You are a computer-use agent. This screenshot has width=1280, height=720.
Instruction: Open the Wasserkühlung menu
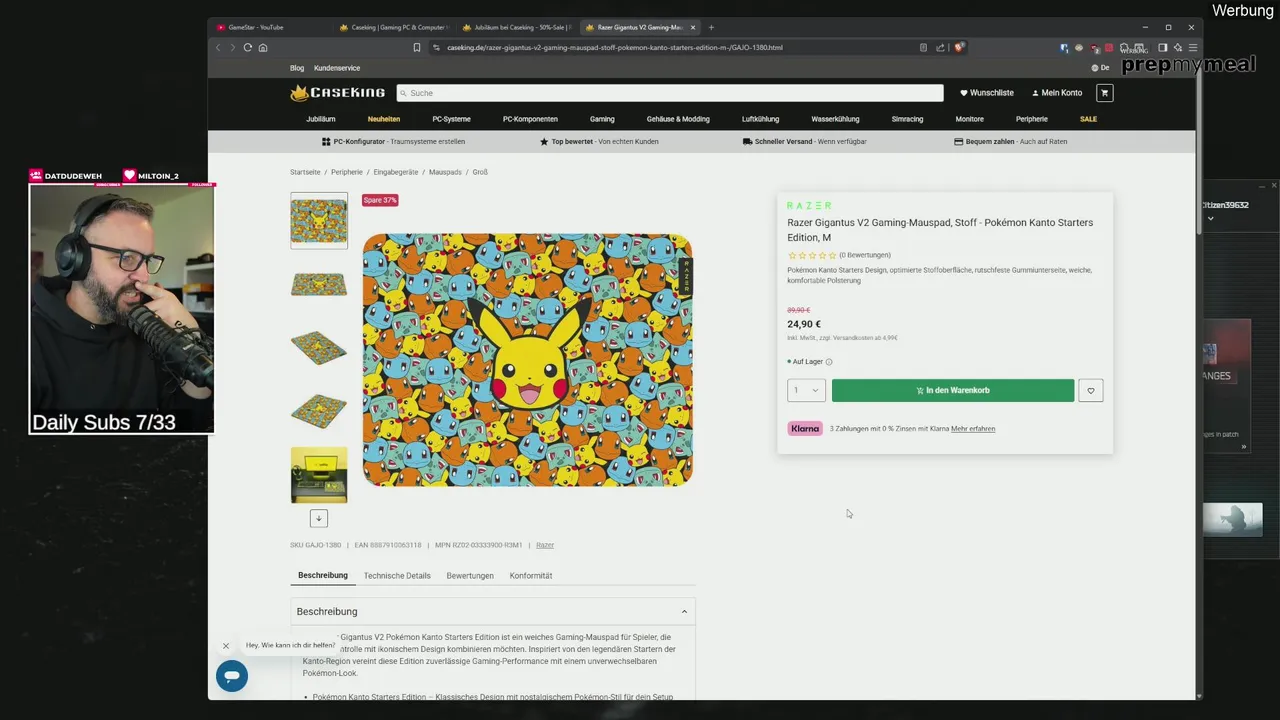pos(835,119)
